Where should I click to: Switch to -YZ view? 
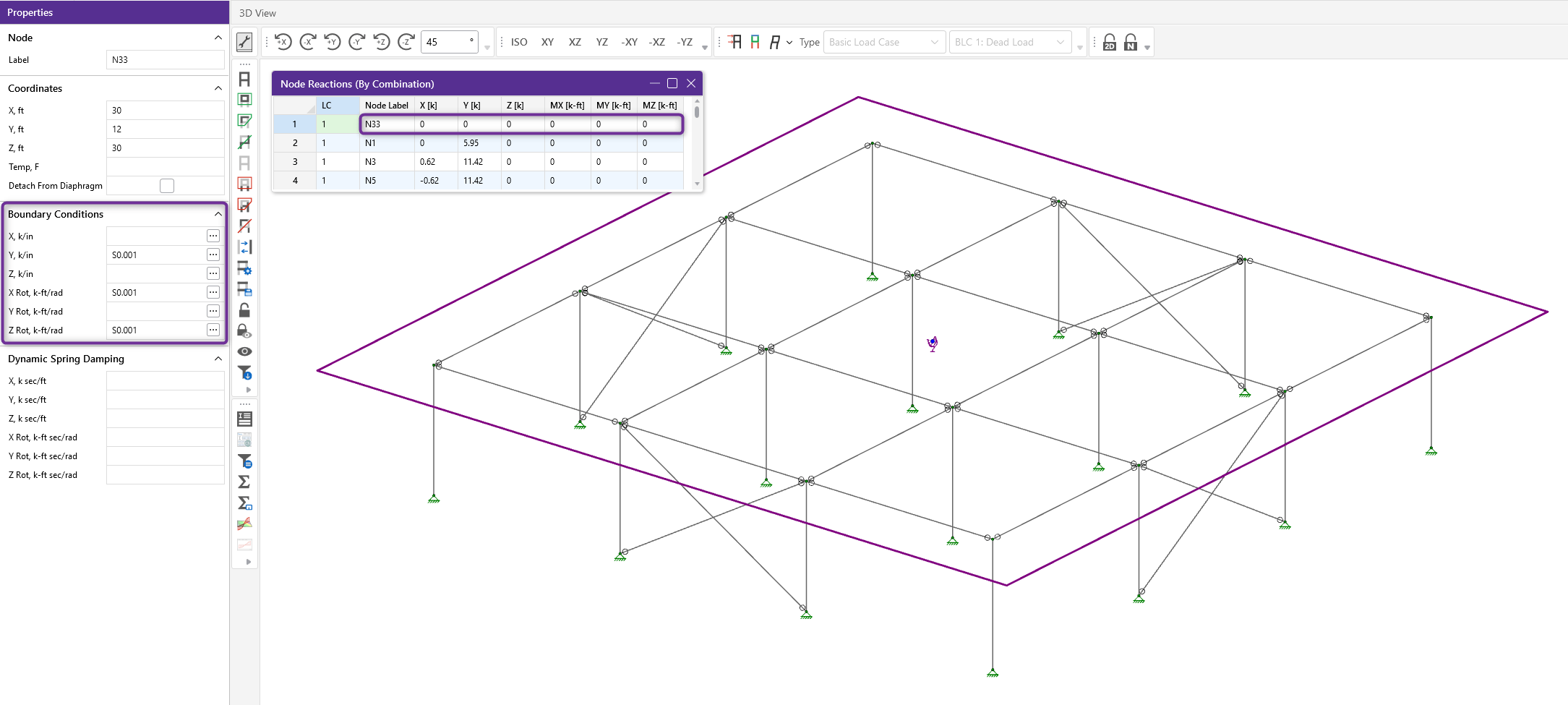[685, 42]
